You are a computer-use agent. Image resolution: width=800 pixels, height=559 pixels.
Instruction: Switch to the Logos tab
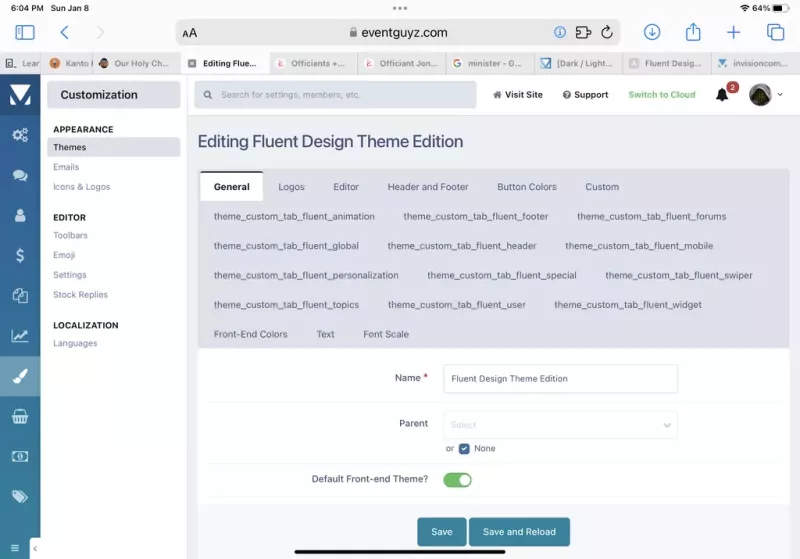(x=291, y=187)
